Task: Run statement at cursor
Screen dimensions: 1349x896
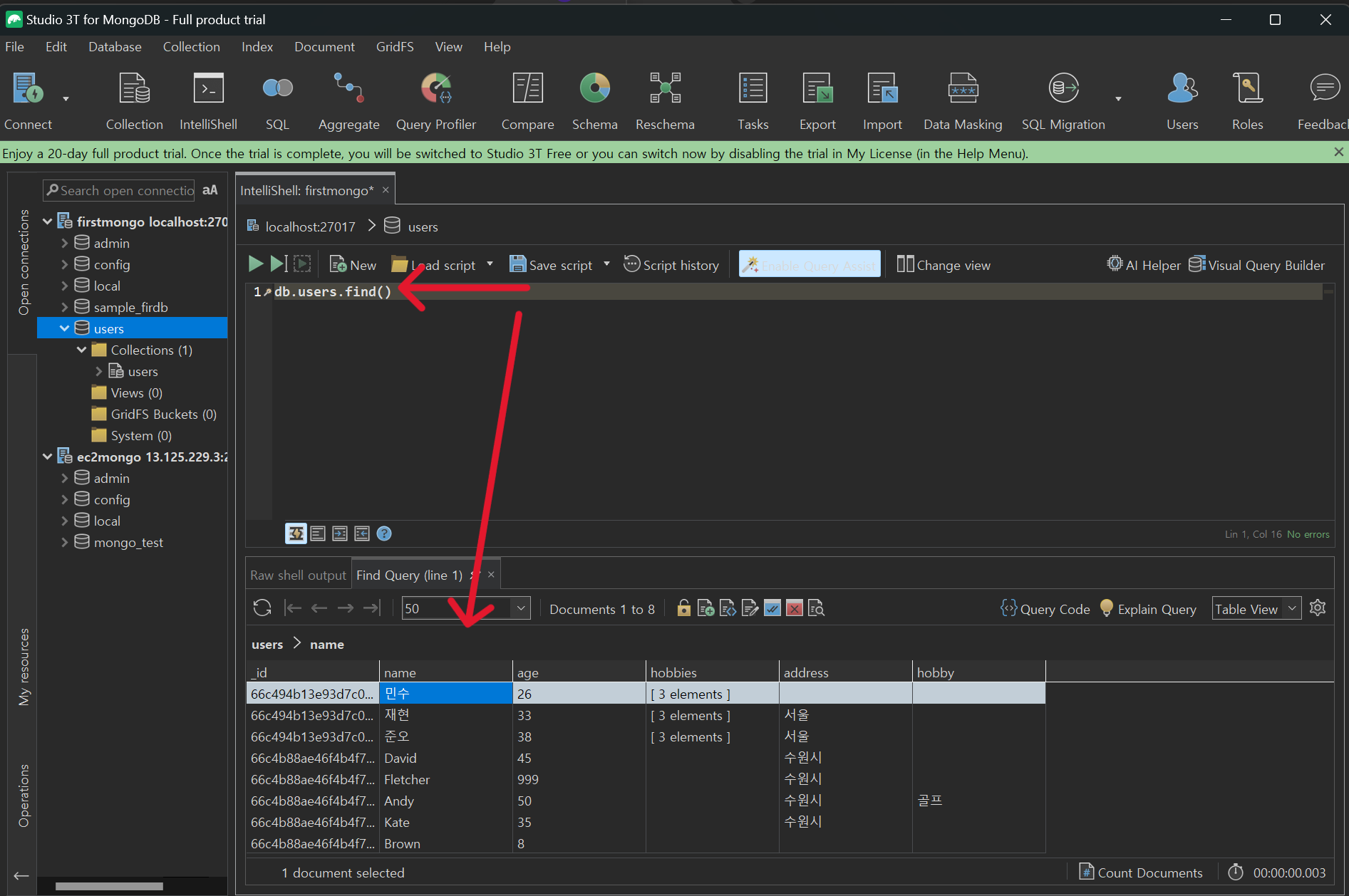Action: (279, 264)
